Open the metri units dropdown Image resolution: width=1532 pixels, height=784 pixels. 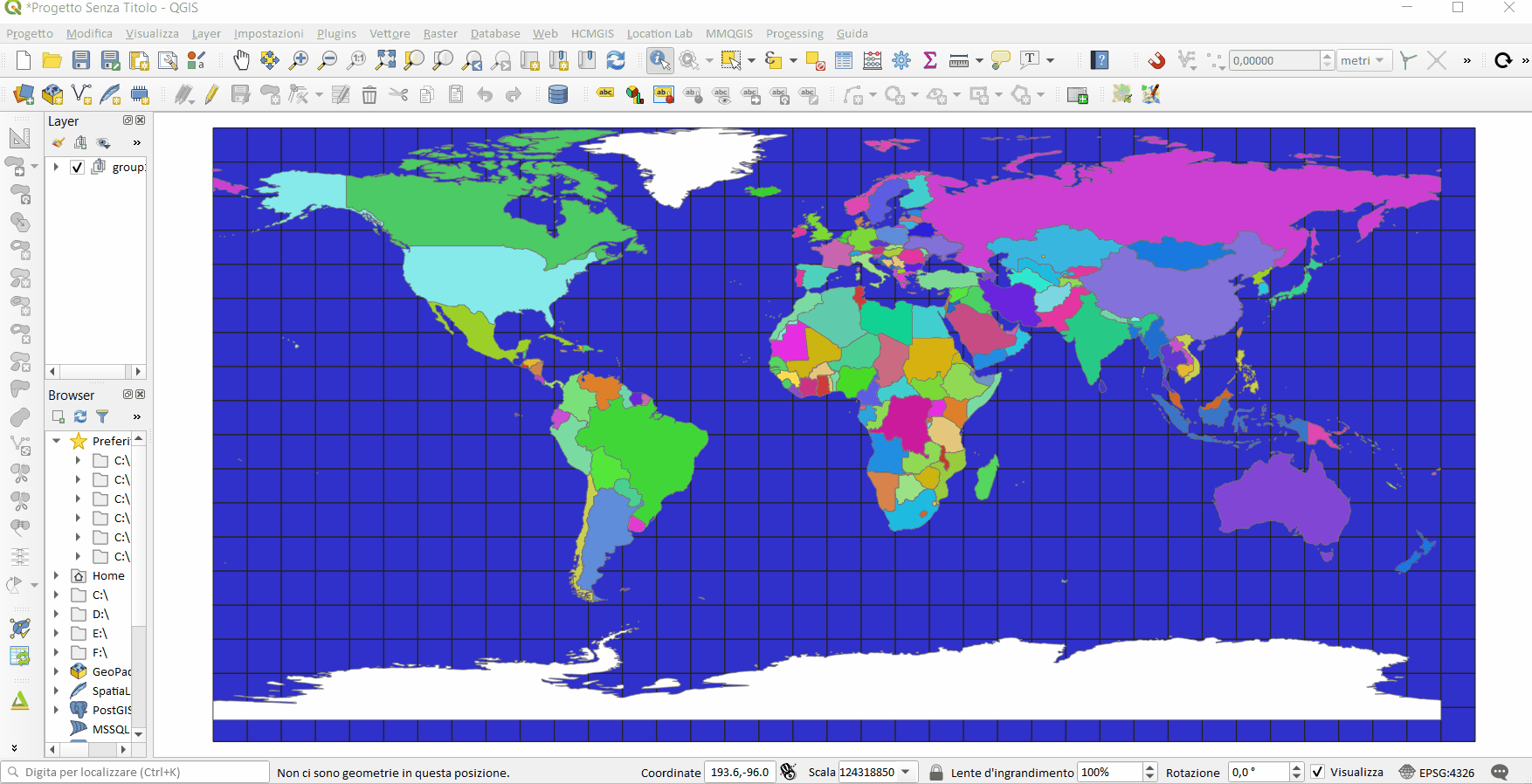point(1364,60)
